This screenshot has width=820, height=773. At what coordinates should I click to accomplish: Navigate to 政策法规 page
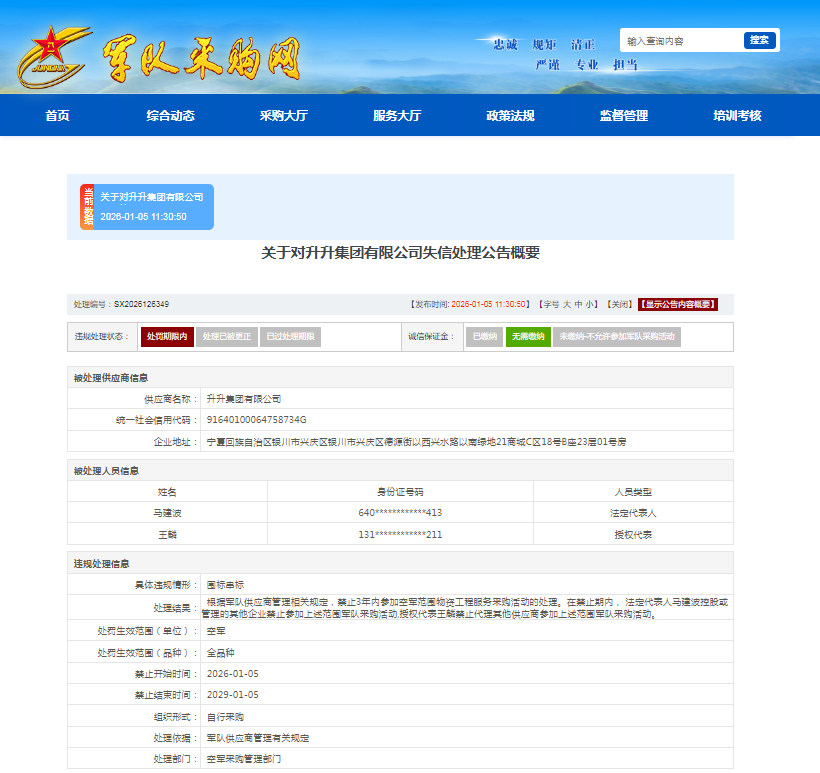click(x=510, y=116)
